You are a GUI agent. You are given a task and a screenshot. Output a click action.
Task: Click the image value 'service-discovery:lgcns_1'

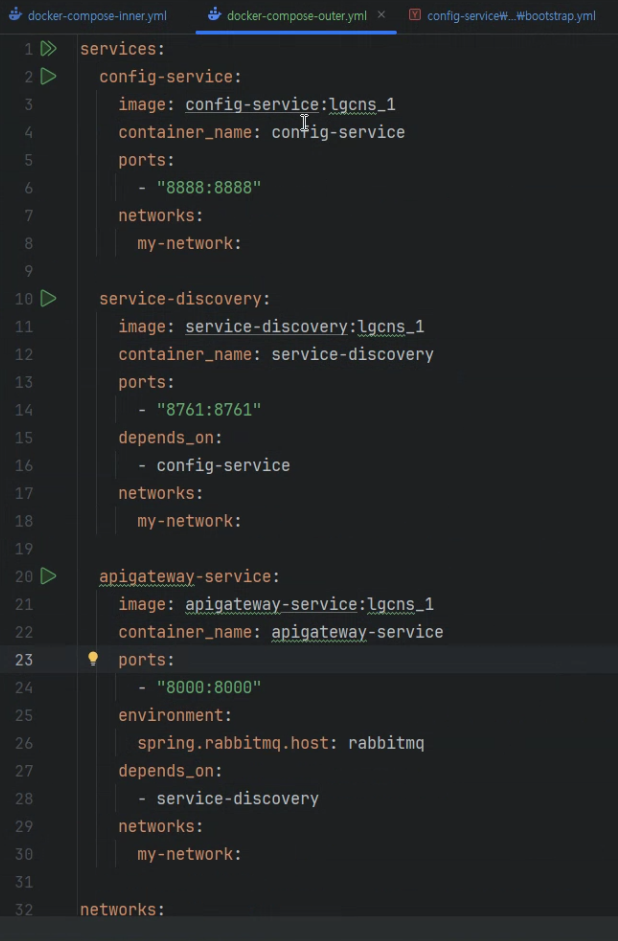point(305,326)
